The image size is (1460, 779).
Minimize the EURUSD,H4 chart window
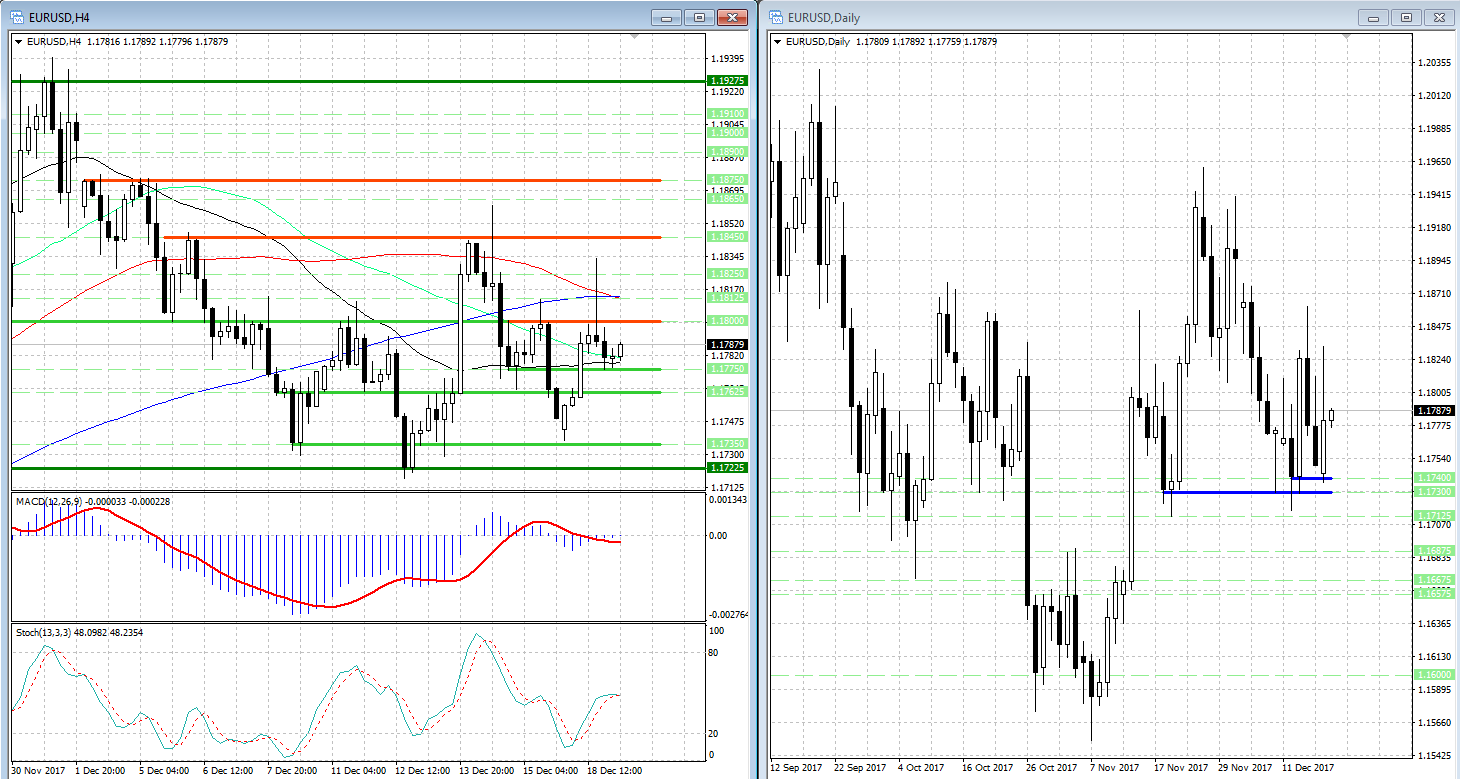click(x=667, y=17)
